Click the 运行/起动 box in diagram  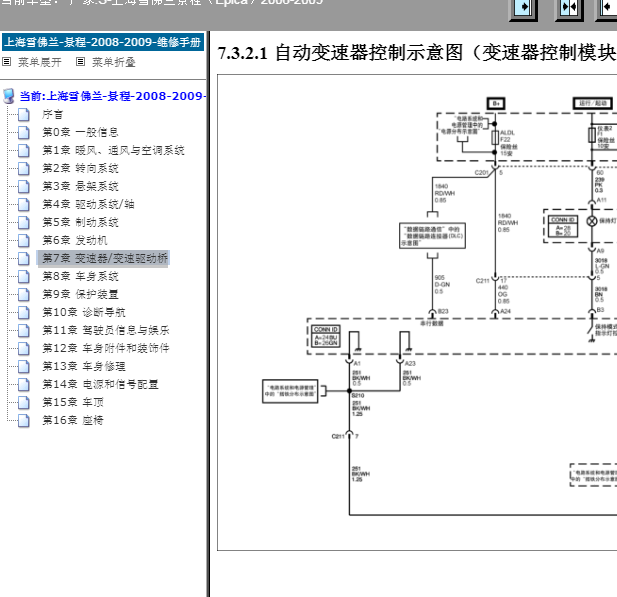(x=593, y=103)
